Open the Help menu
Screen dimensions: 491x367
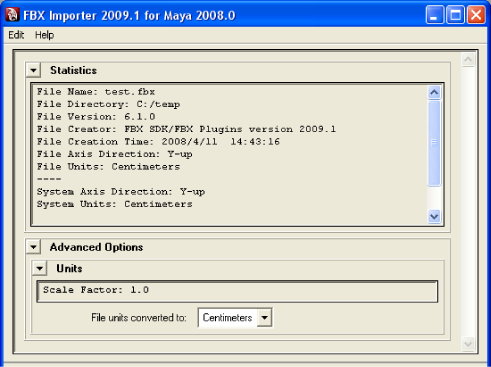click(x=44, y=35)
